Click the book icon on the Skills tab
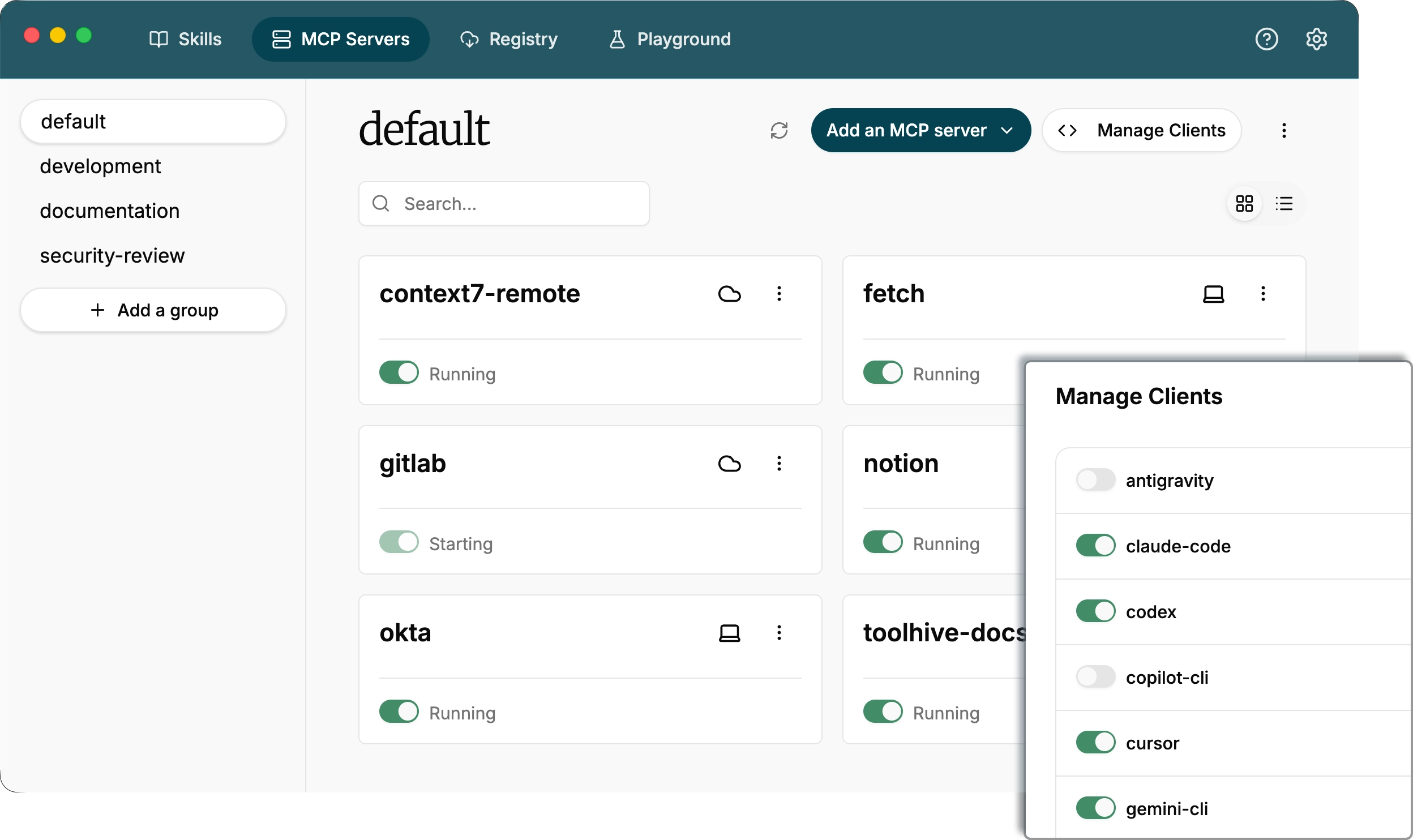The width and height of the screenshot is (1413, 840). pyautogui.click(x=159, y=39)
